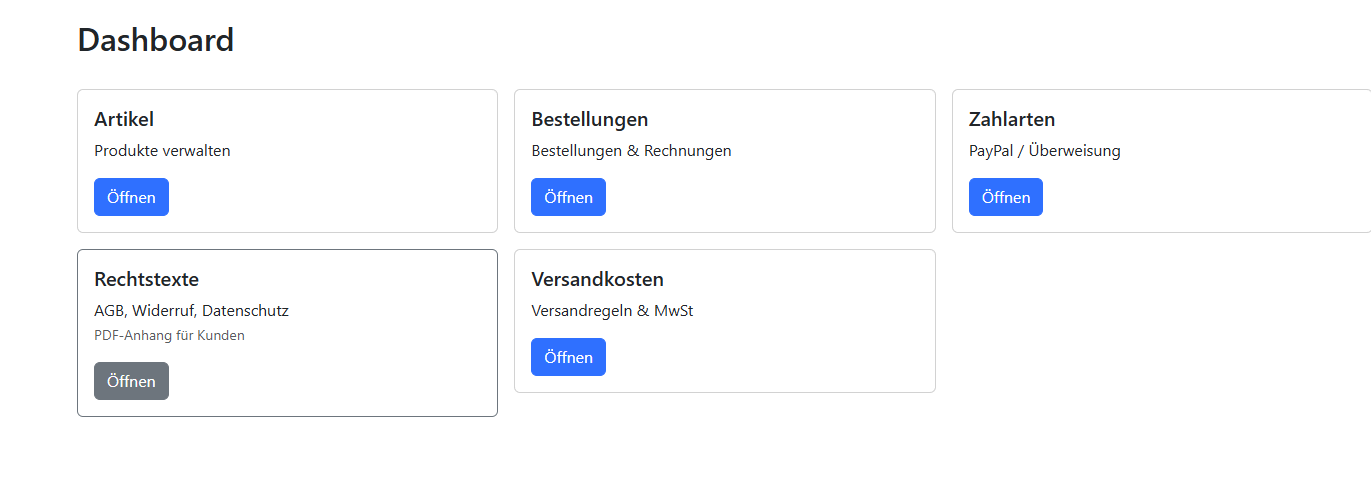Click the 'Versandregeln & MwSt' description

612,311
